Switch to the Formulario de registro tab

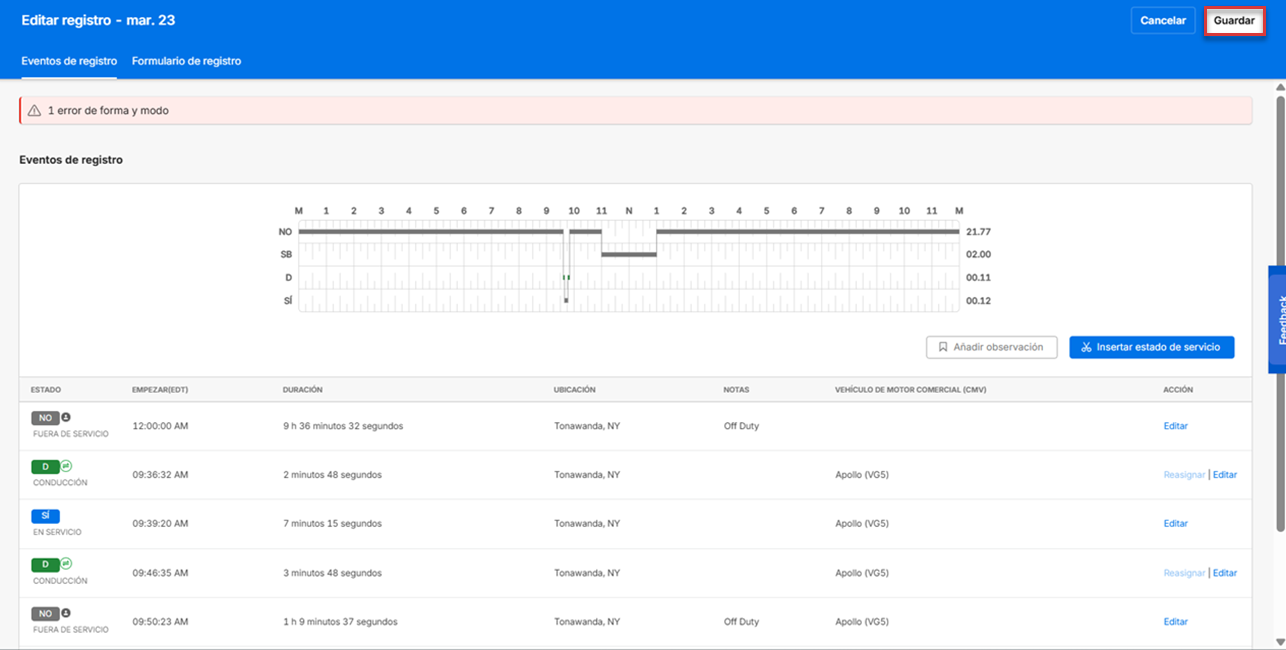[x=188, y=60]
